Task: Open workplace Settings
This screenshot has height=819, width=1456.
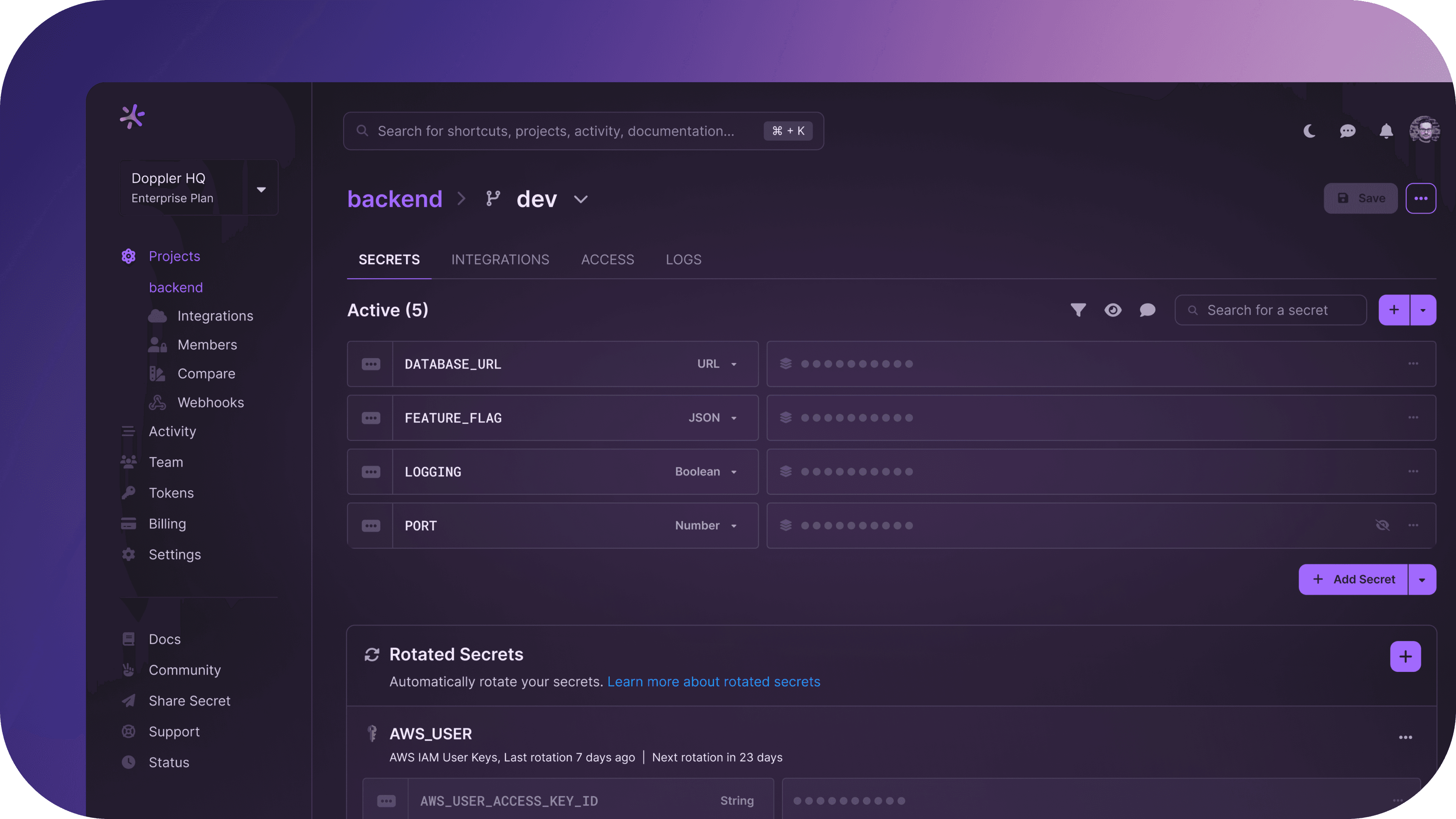Action: tap(175, 554)
